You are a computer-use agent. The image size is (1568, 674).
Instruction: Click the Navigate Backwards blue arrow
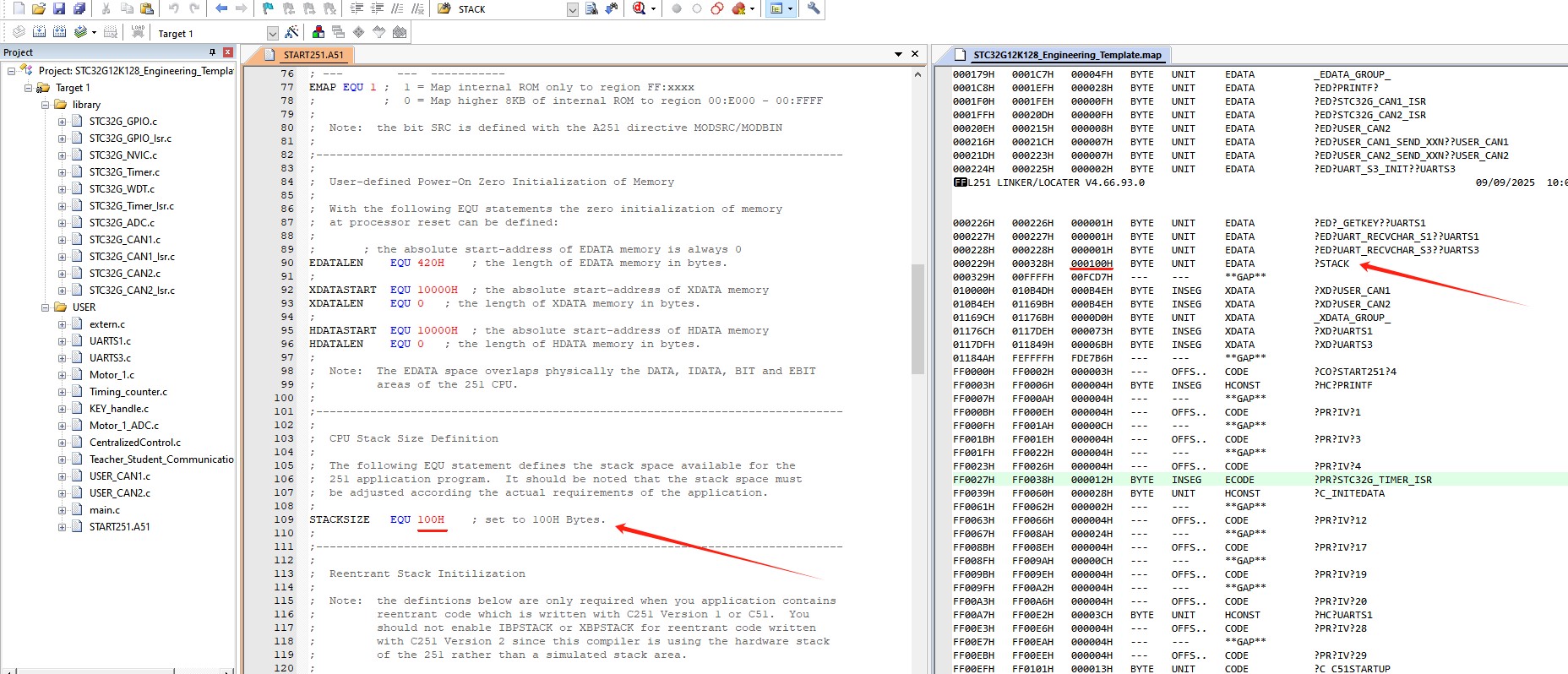click(221, 8)
